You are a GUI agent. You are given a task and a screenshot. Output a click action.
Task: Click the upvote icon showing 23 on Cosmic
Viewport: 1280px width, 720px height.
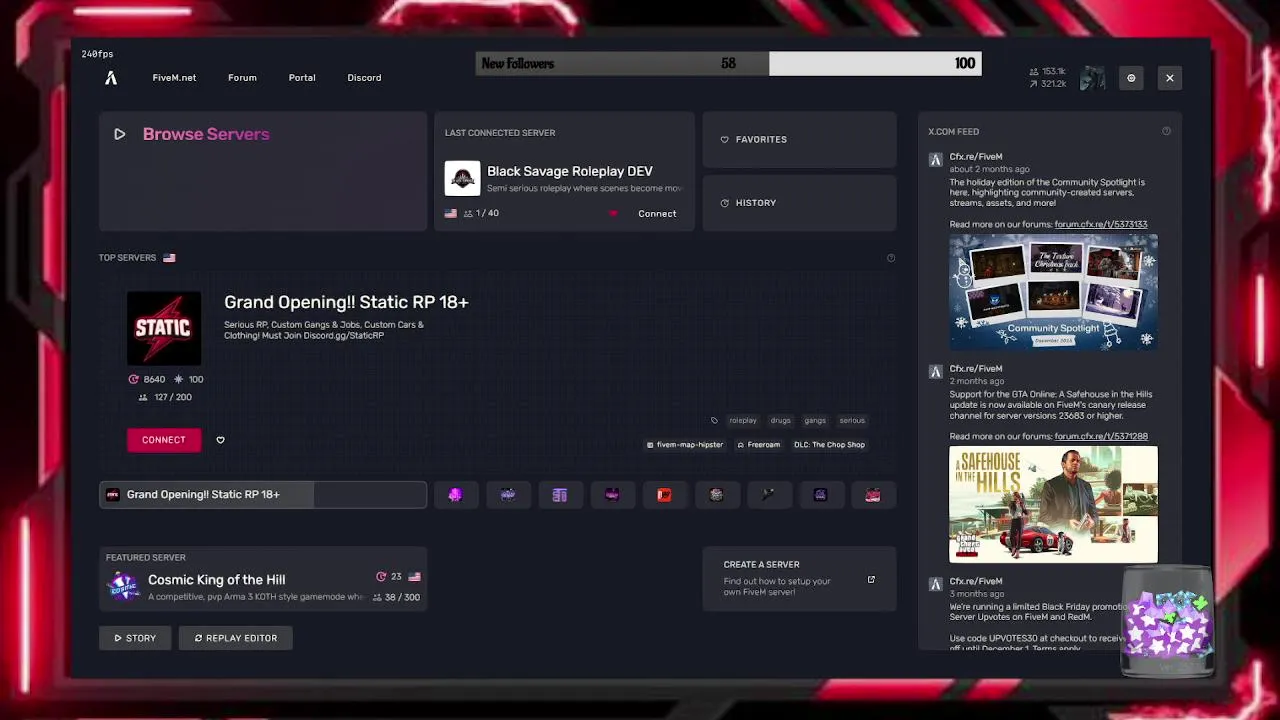point(381,577)
